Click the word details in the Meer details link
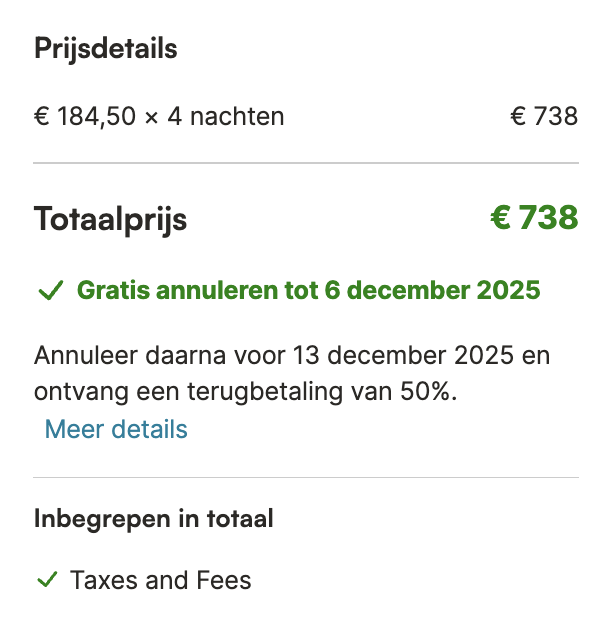This screenshot has width=616, height=624. (x=146, y=430)
